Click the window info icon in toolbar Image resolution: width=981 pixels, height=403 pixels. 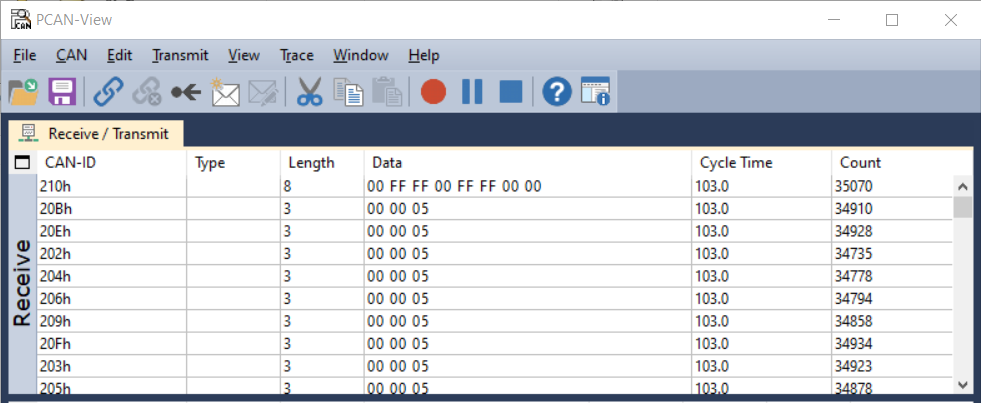point(595,92)
